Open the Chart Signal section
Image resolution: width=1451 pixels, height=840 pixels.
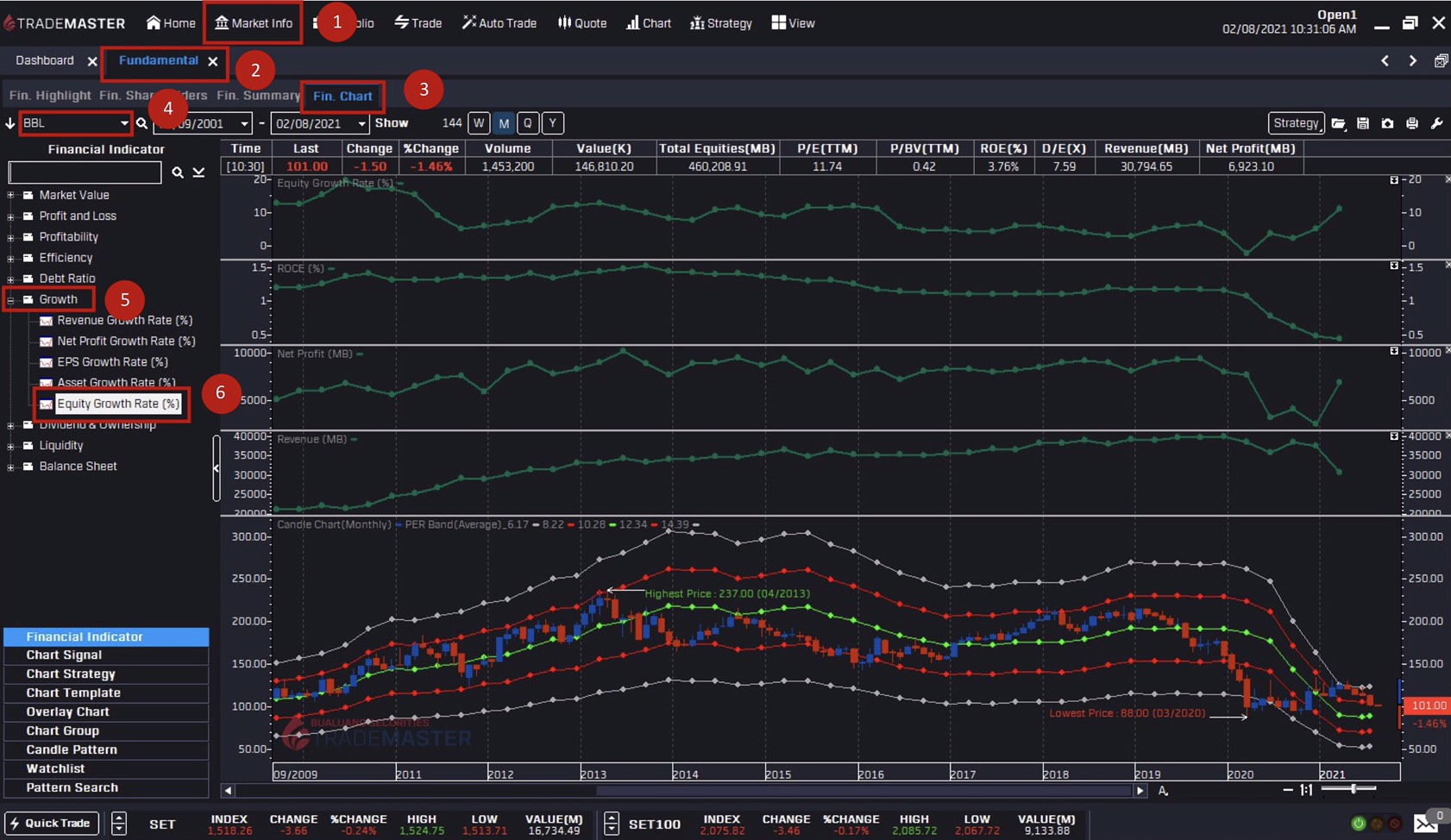[106, 655]
